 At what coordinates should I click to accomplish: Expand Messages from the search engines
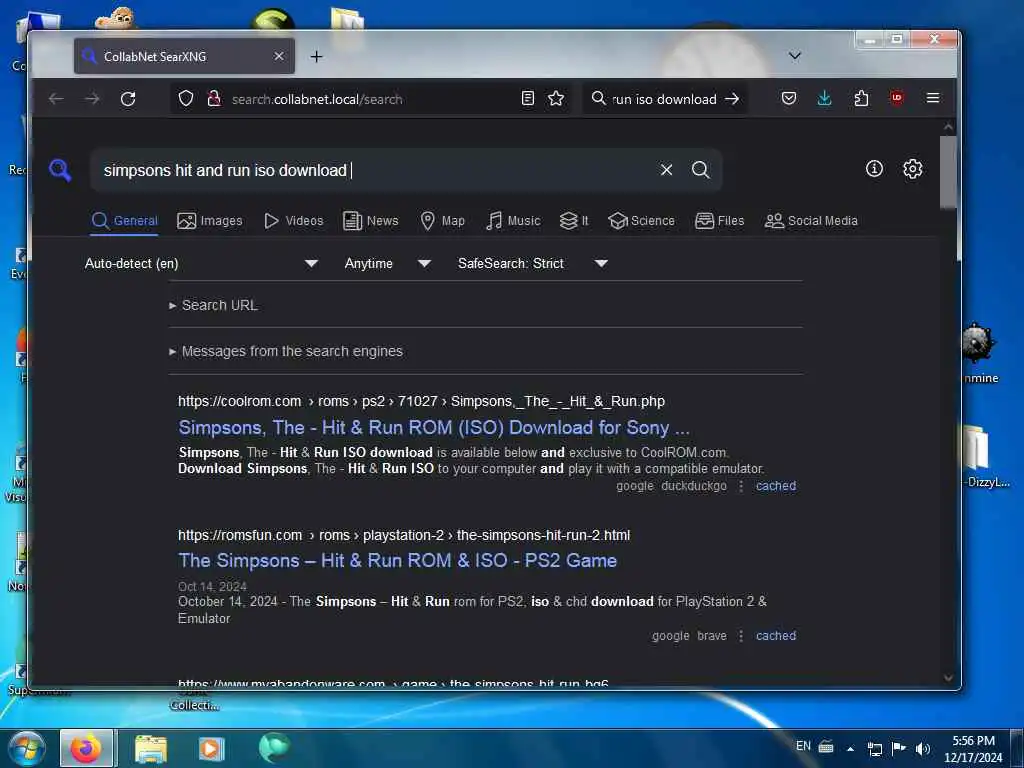point(286,351)
